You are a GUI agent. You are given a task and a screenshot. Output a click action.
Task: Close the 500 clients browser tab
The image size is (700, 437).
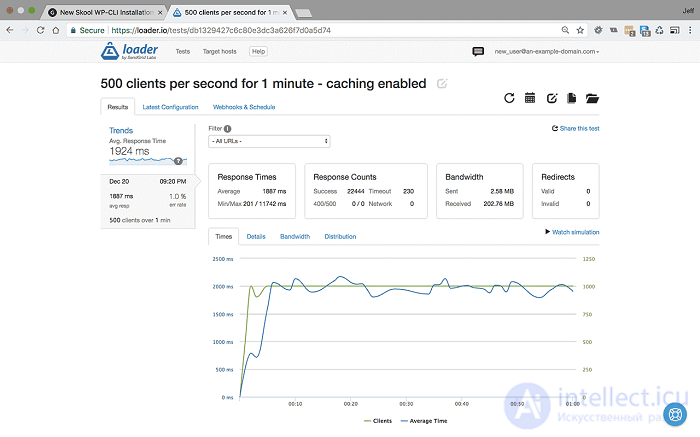[x=285, y=12]
